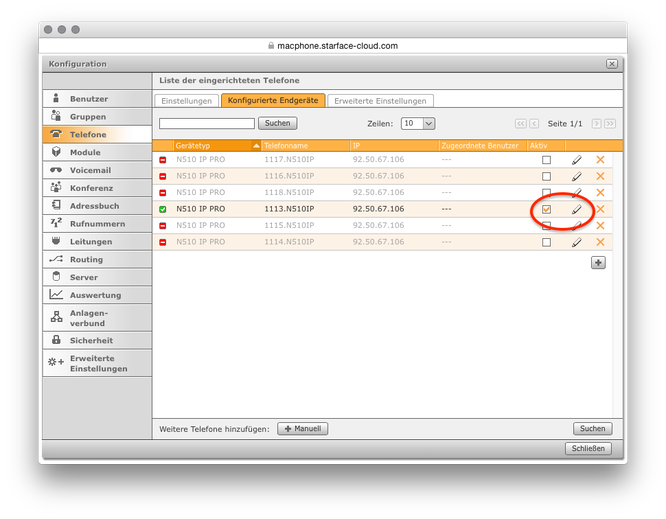The width and height of the screenshot is (666, 519).
Task: Open Erweiterte Einstellungen in sidebar
Action: (x=97, y=363)
